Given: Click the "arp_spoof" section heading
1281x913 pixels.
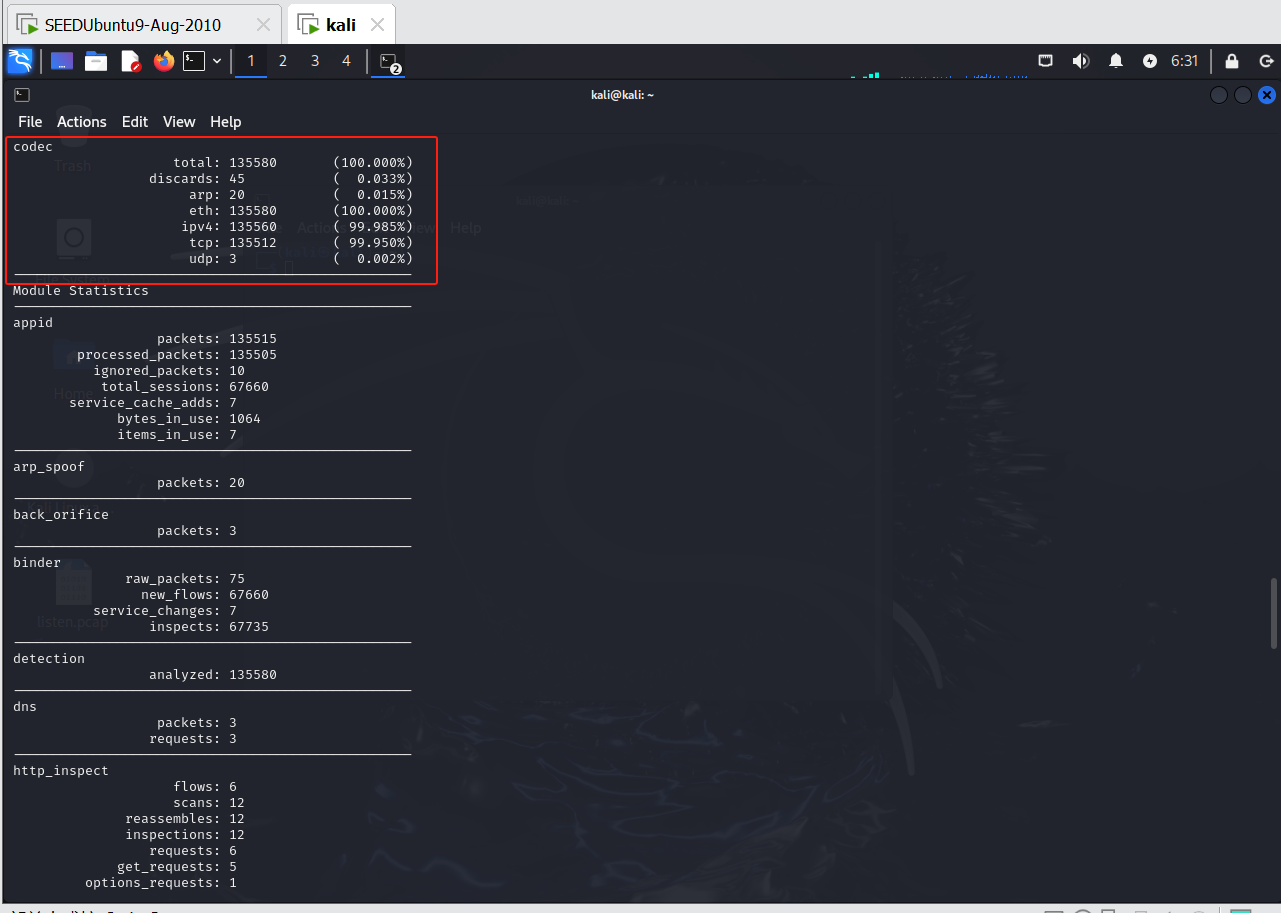Looking at the screenshot, I should pyautogui.click(x=49, y=467).
